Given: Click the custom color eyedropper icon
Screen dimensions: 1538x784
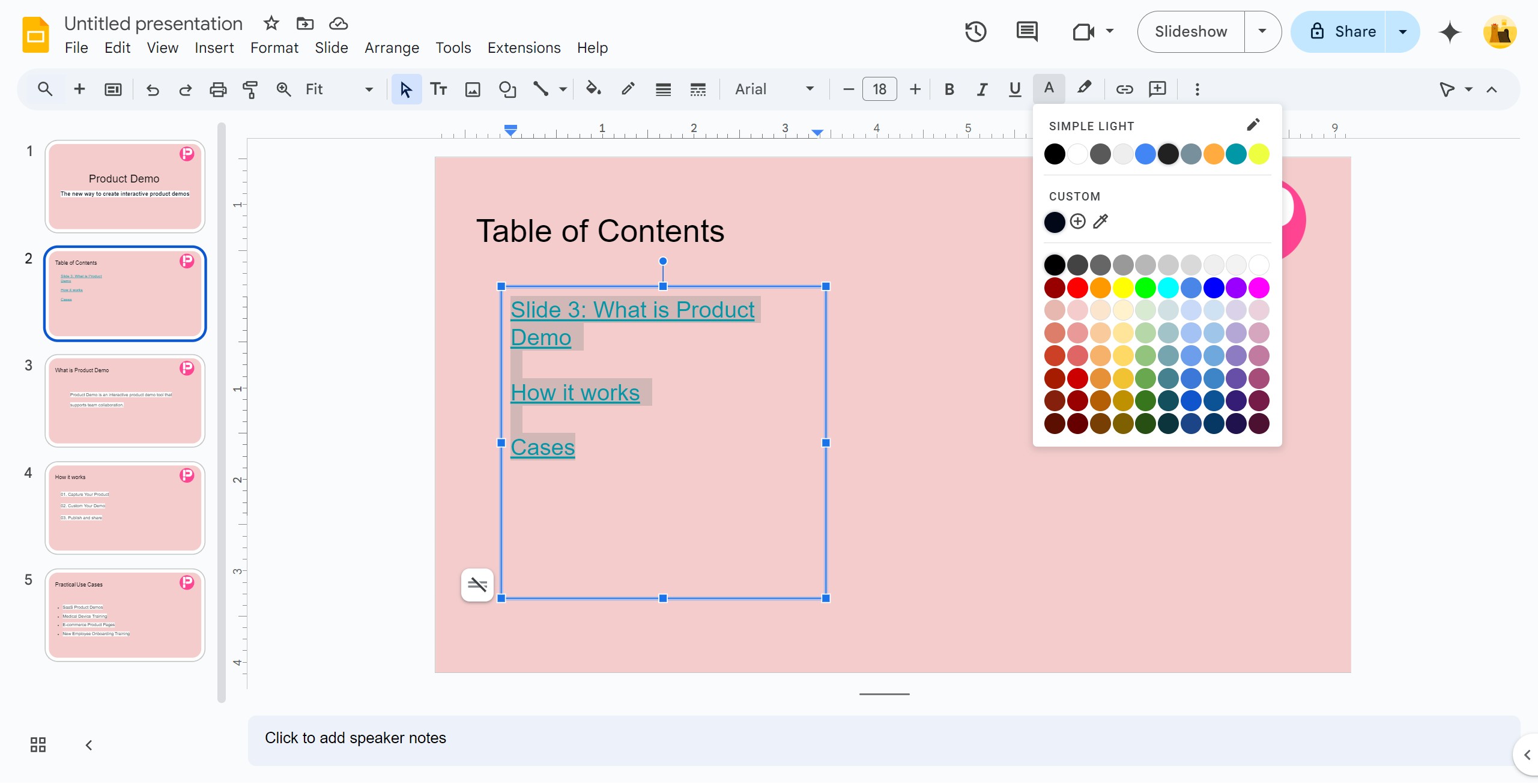Looking at the screenshot, I should click(1100, 222).
